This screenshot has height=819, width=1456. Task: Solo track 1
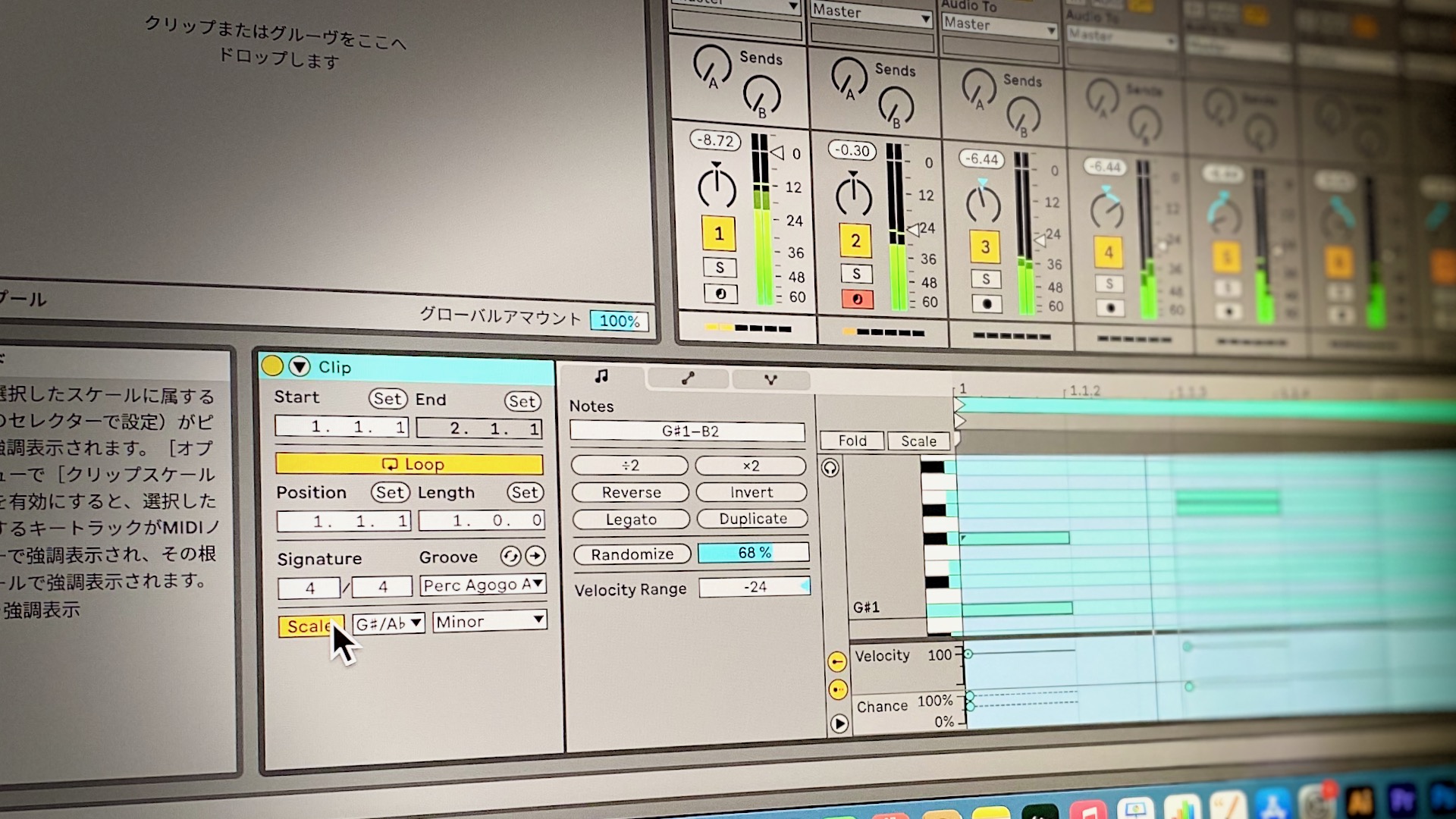tap(720, 267)
